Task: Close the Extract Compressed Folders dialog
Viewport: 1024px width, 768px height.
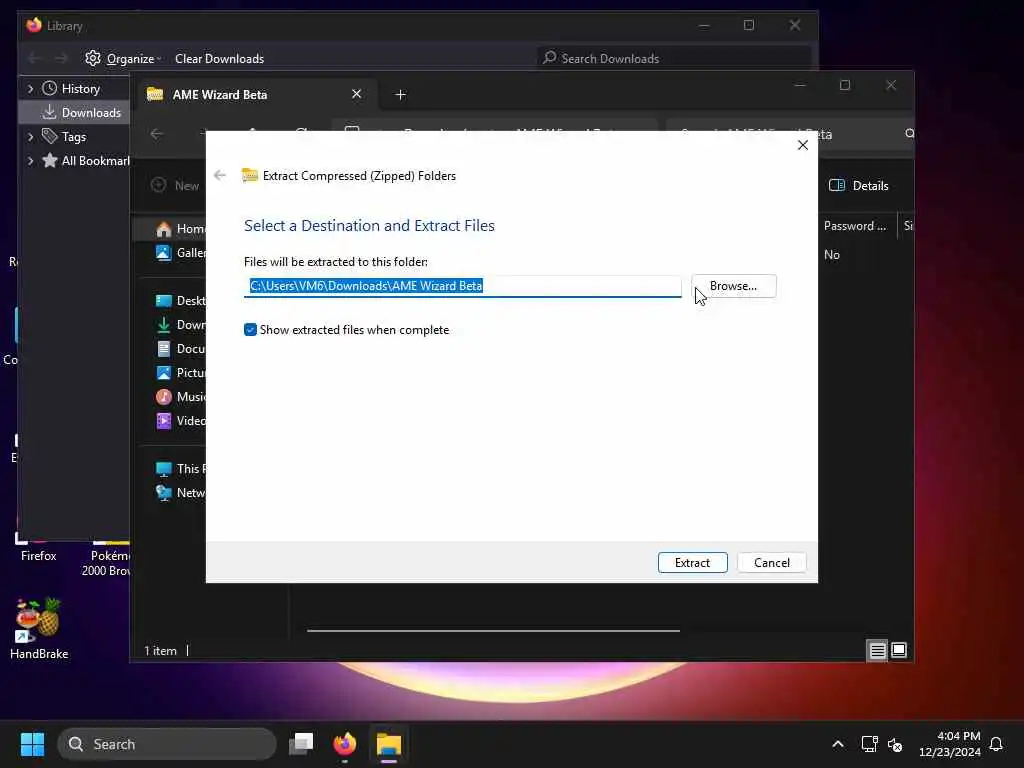Action: [803, 145]
